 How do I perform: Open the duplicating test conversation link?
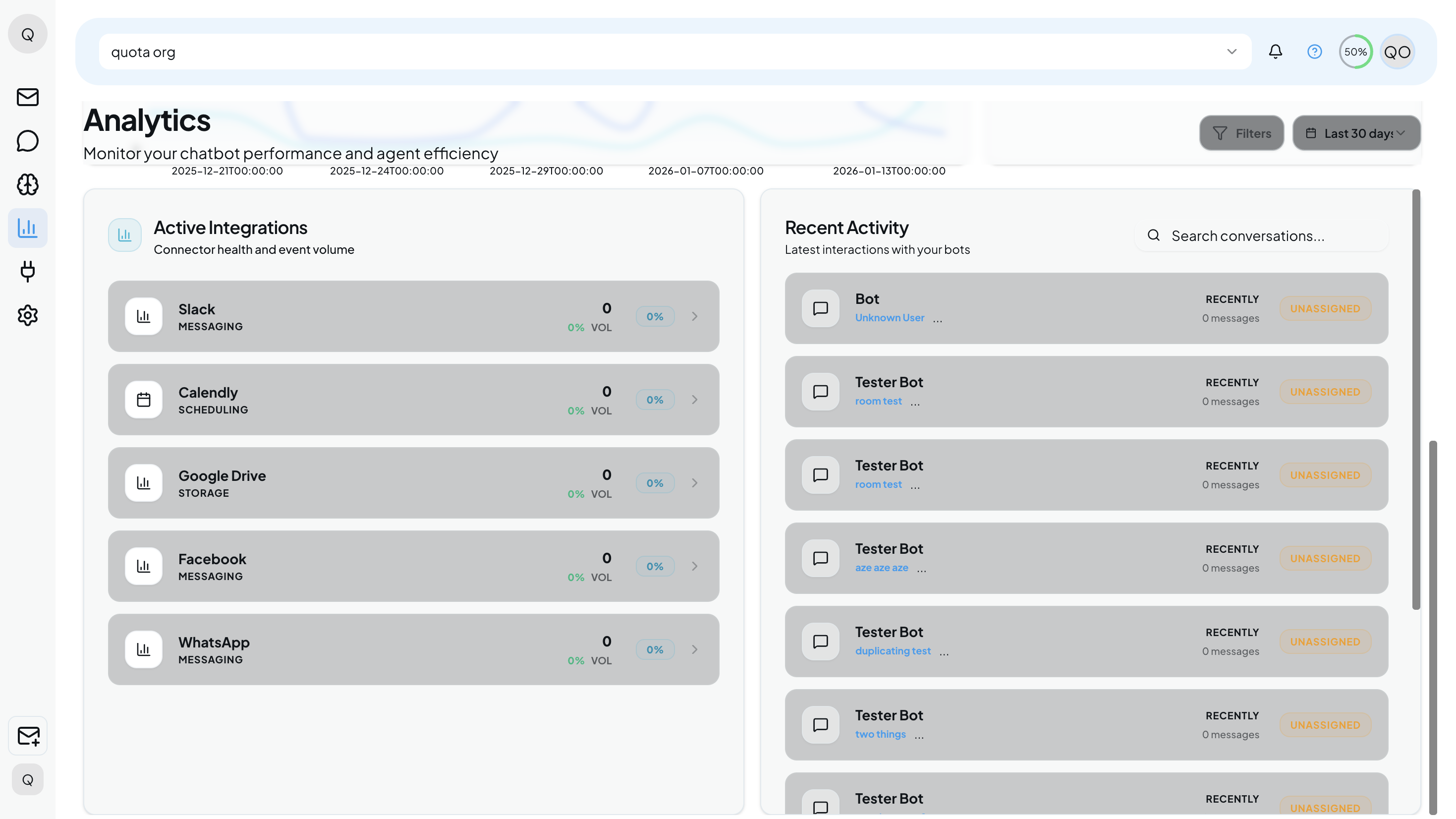893,651
